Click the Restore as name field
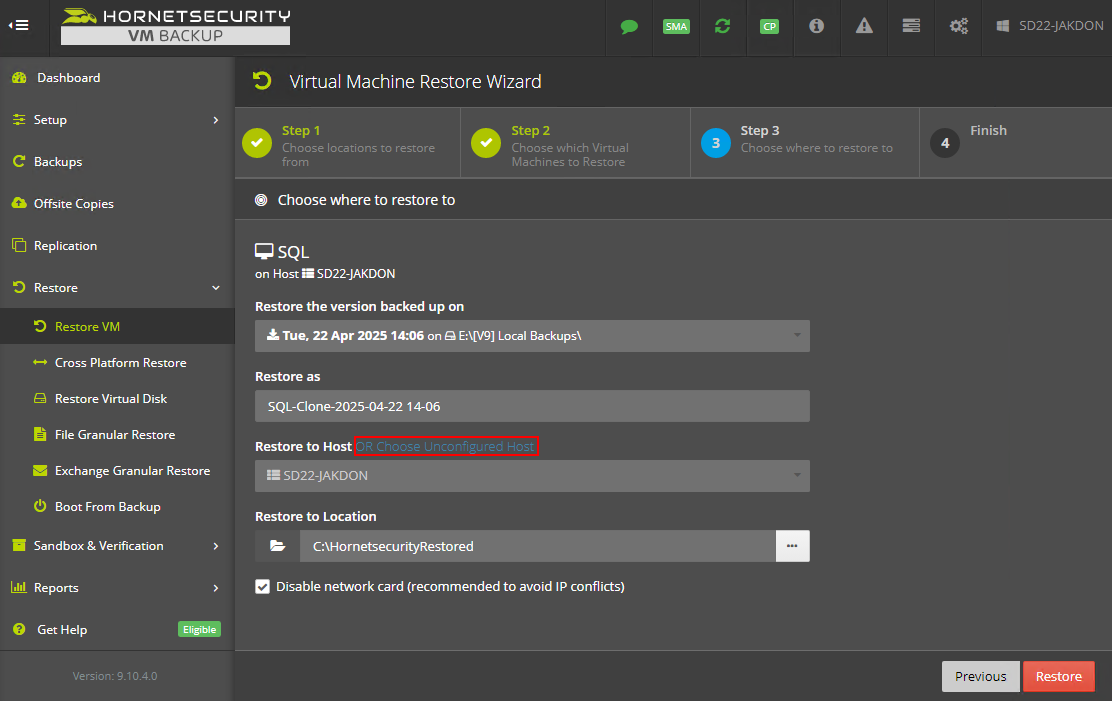This screenshot has height=701, width=1112. [x=532, y=406]
